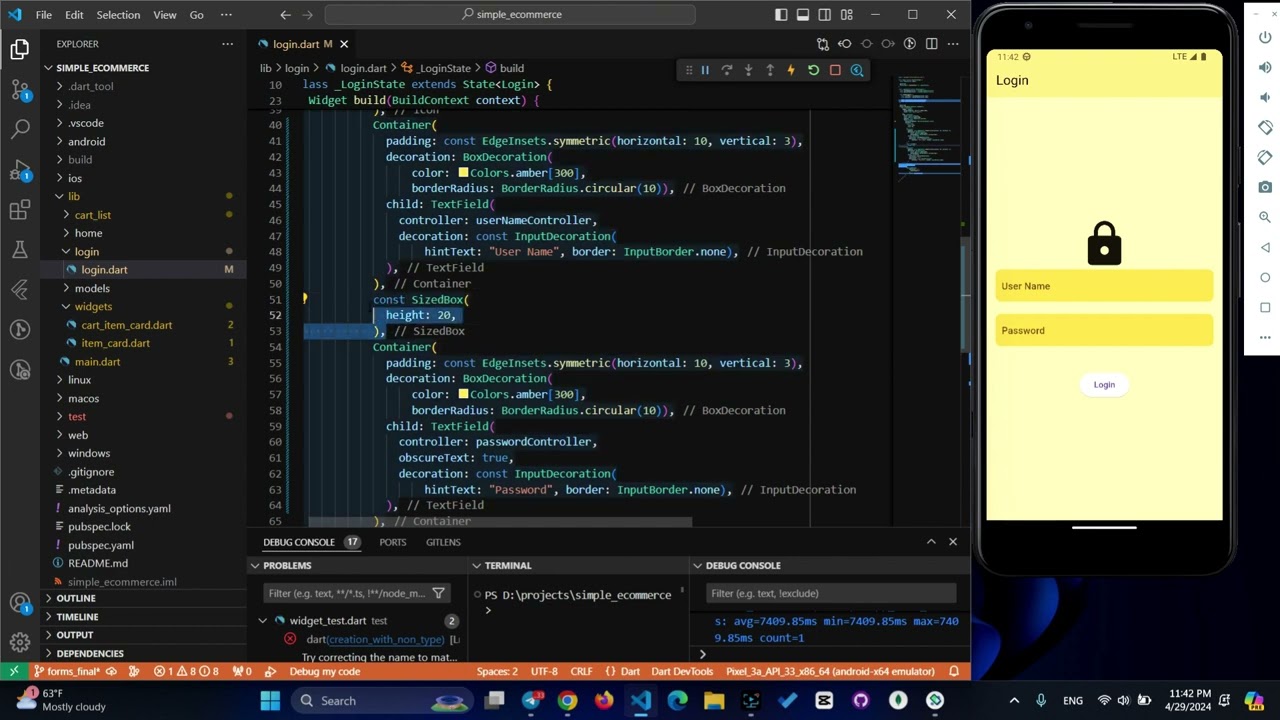
Task: Collapse widget_test.dart problems group
Action: point(263,621)
